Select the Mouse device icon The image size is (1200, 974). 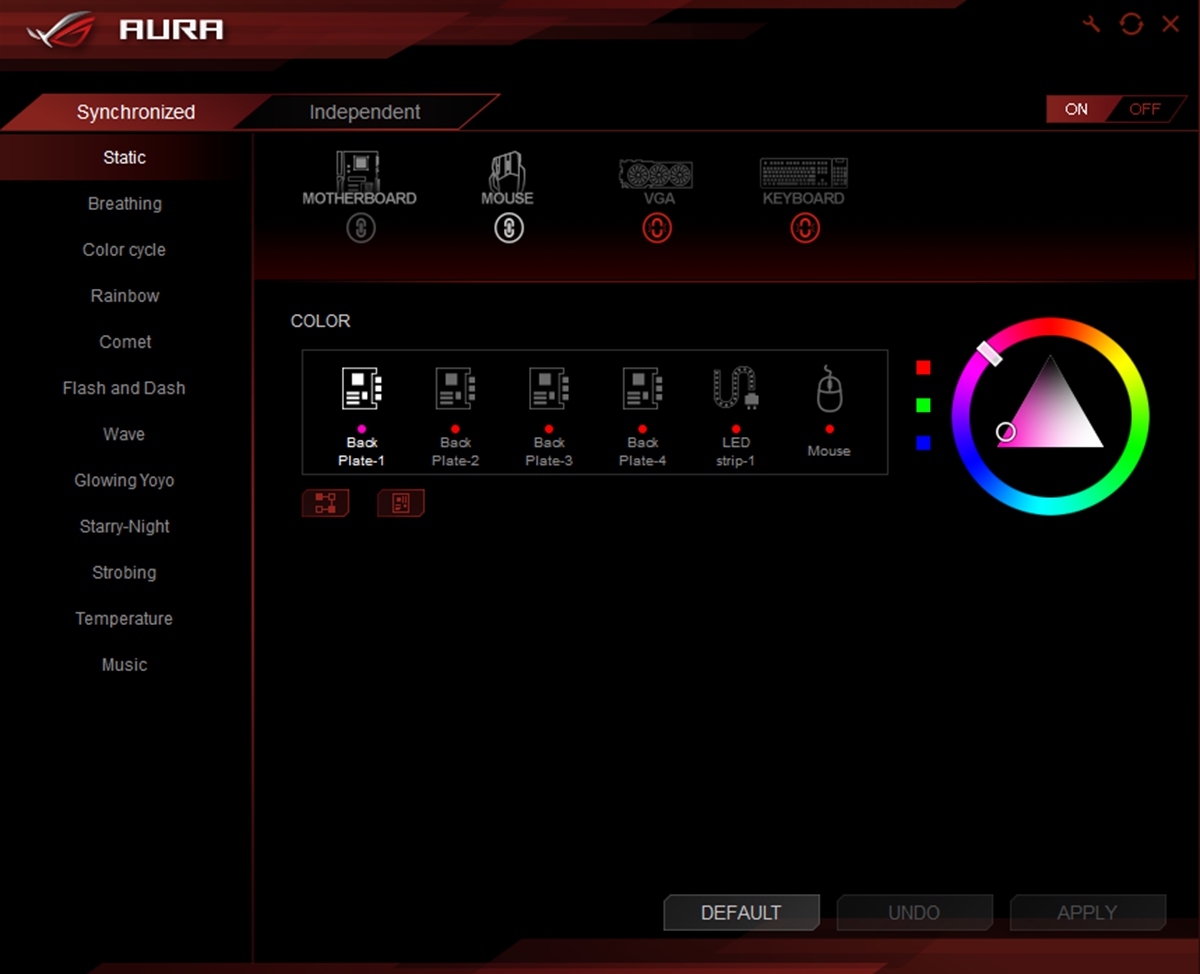(508, 171)
